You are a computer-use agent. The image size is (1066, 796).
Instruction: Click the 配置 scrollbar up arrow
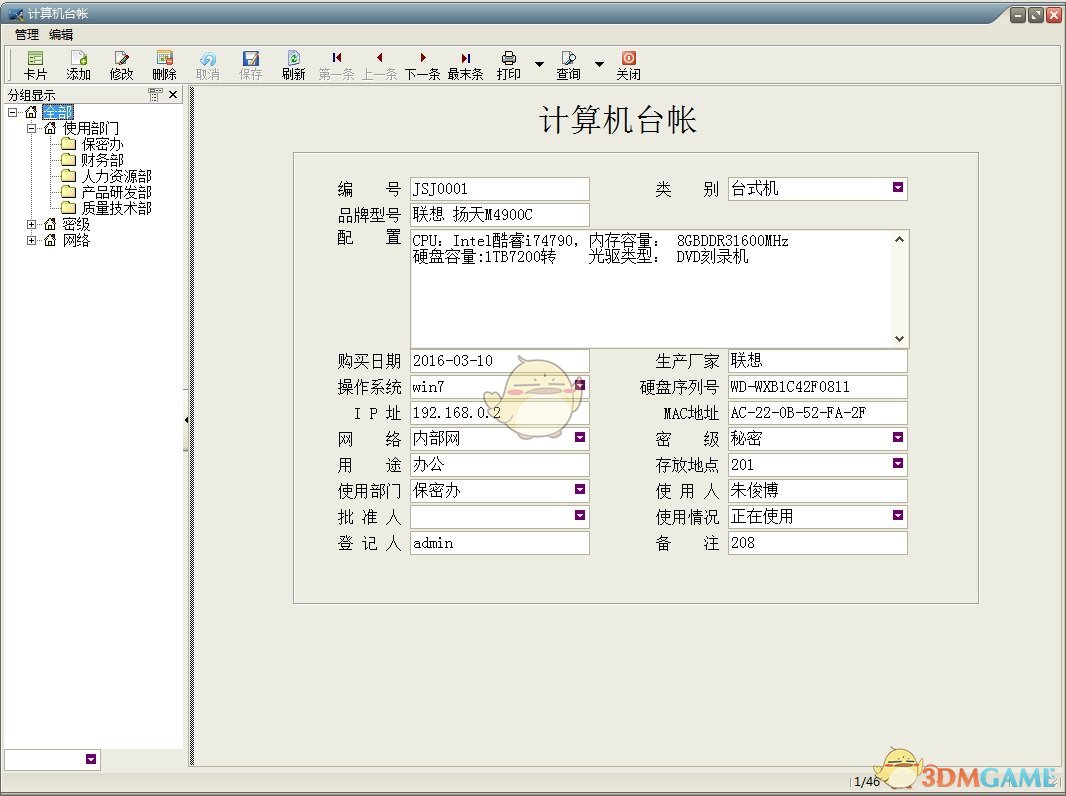899,239
